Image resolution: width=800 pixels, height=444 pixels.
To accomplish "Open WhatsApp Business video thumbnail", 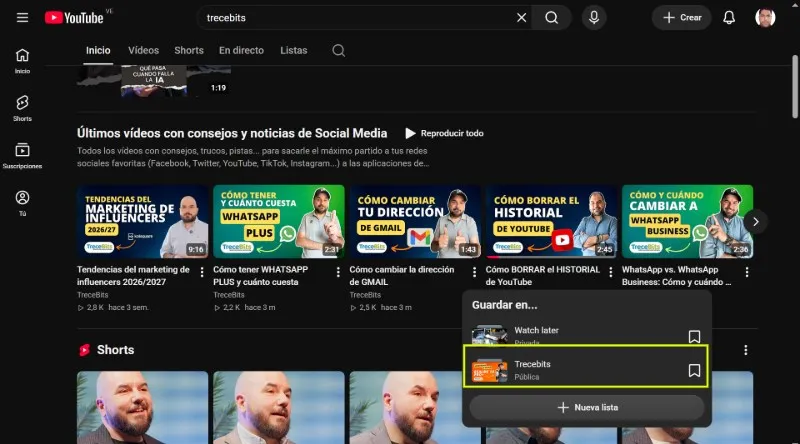I will [x=687, y=221].
